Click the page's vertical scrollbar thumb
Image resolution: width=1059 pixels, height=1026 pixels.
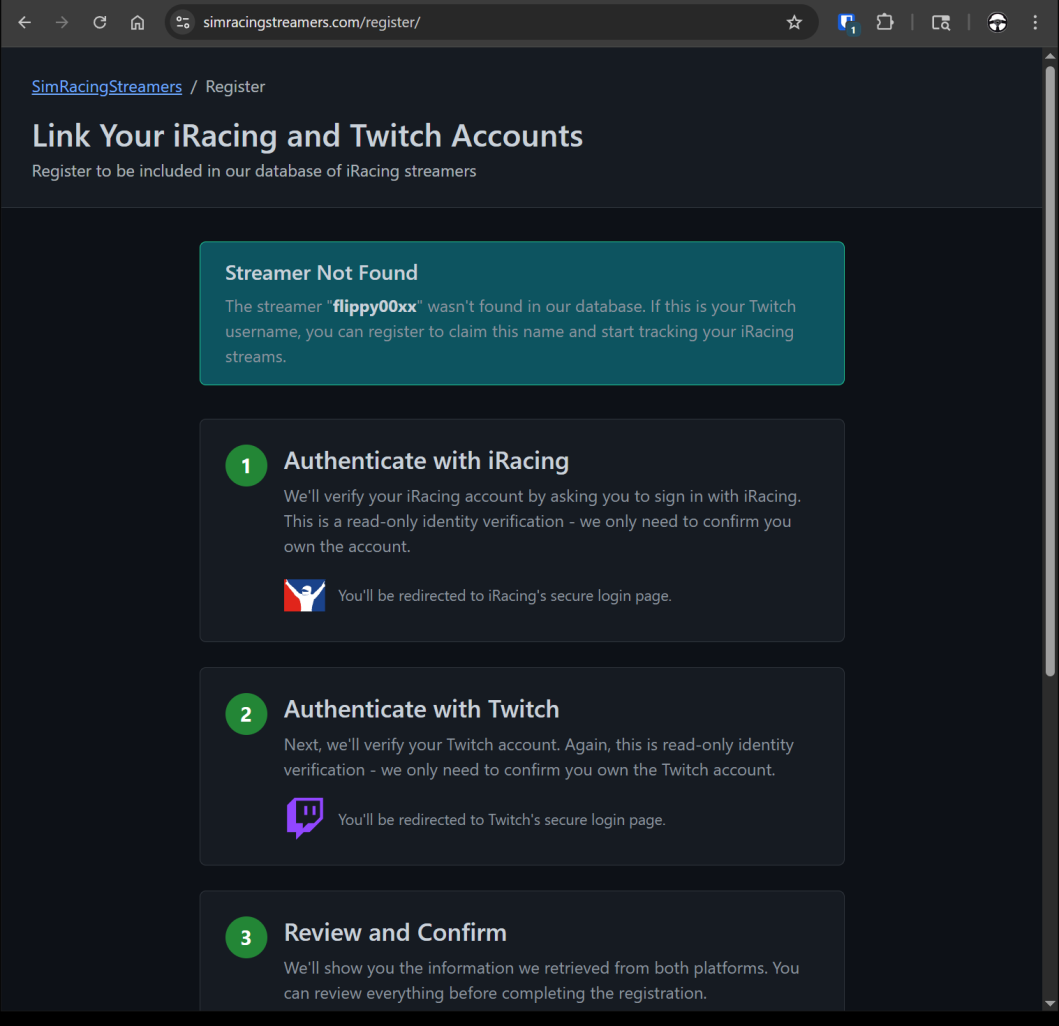(1049, 370)
